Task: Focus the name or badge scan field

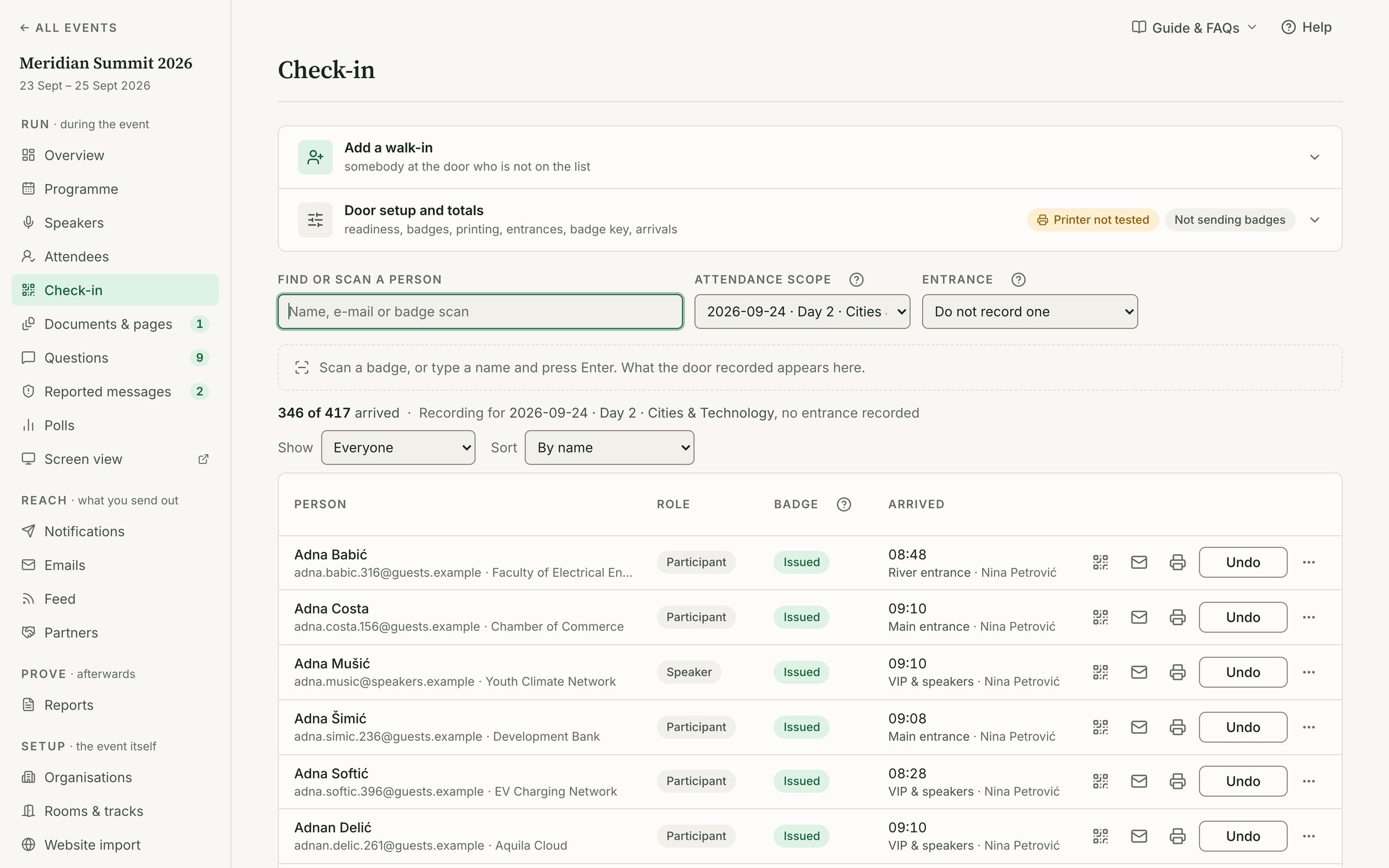Action: click(x=480, y=311)
